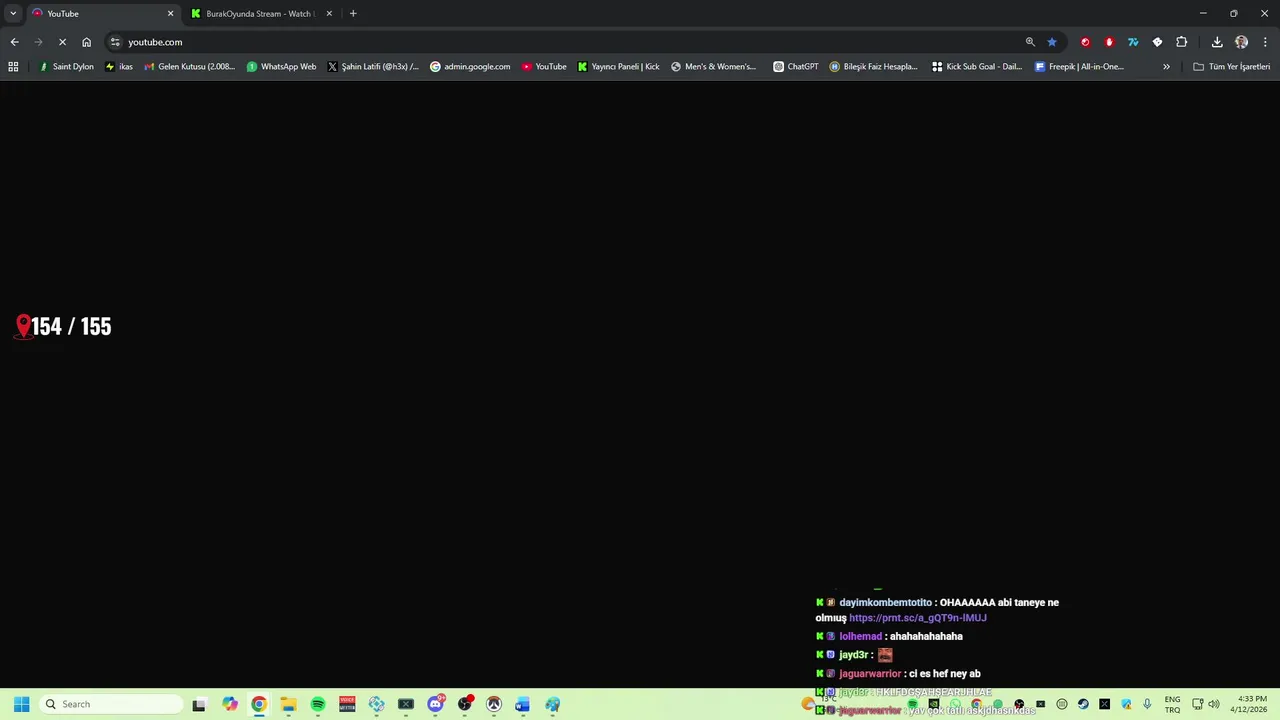Open the tab search dropdown arrow

click(13, 14)
